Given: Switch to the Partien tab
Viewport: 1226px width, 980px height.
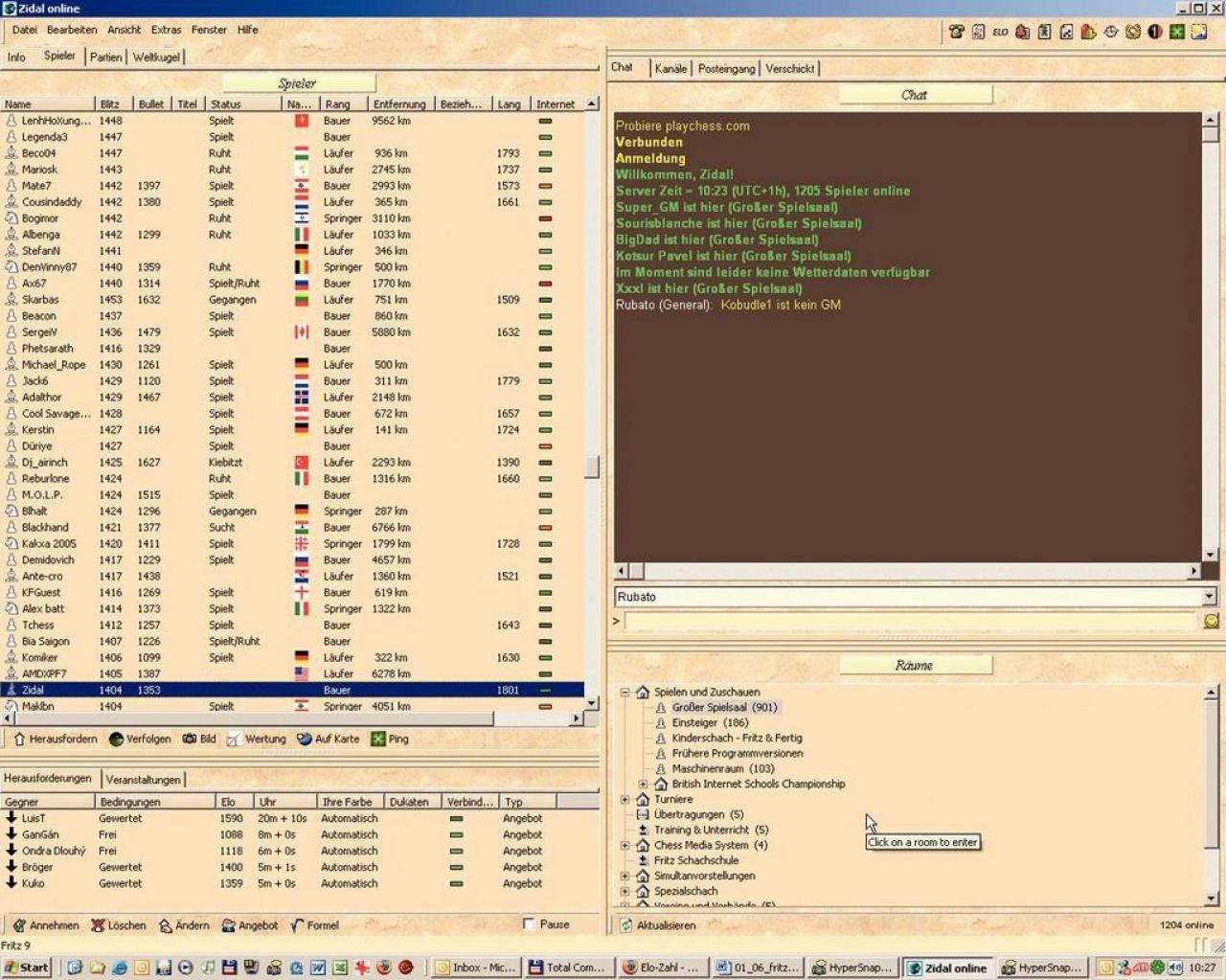Looking at the screenshot, I should (106, 57).
